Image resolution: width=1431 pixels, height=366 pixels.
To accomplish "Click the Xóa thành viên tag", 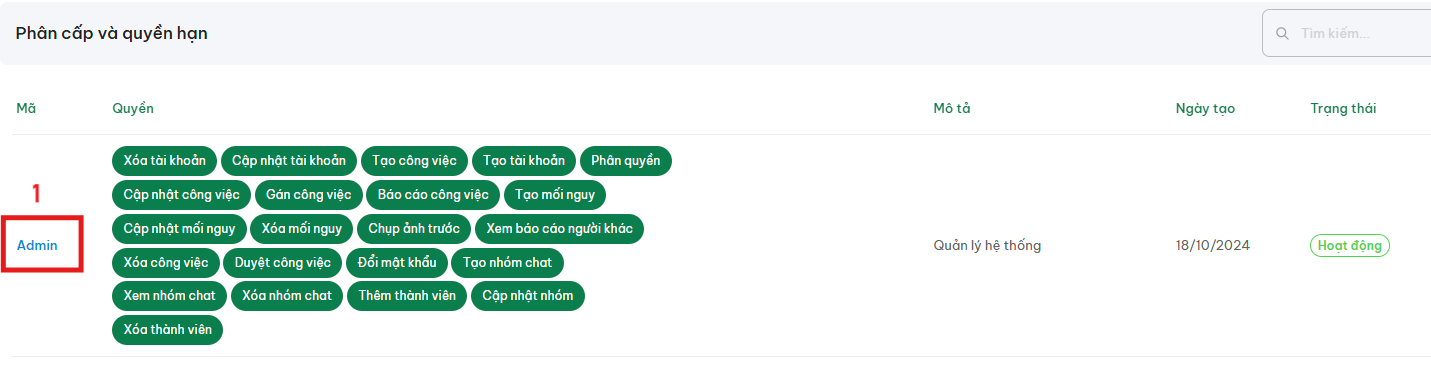I will [x=167, y=329].
